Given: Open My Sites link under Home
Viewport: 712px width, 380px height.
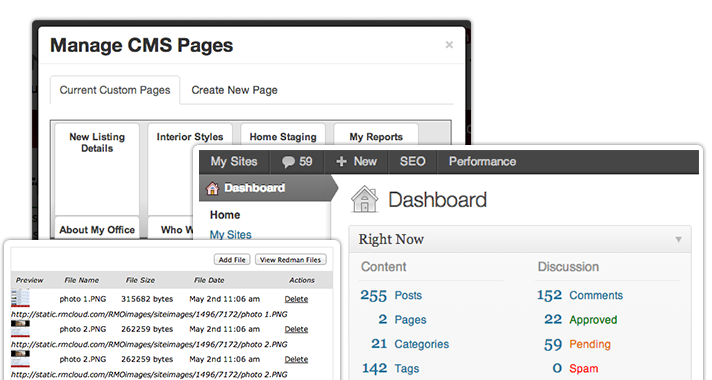Looking at the screenshot, I should (x=231, y=235).
